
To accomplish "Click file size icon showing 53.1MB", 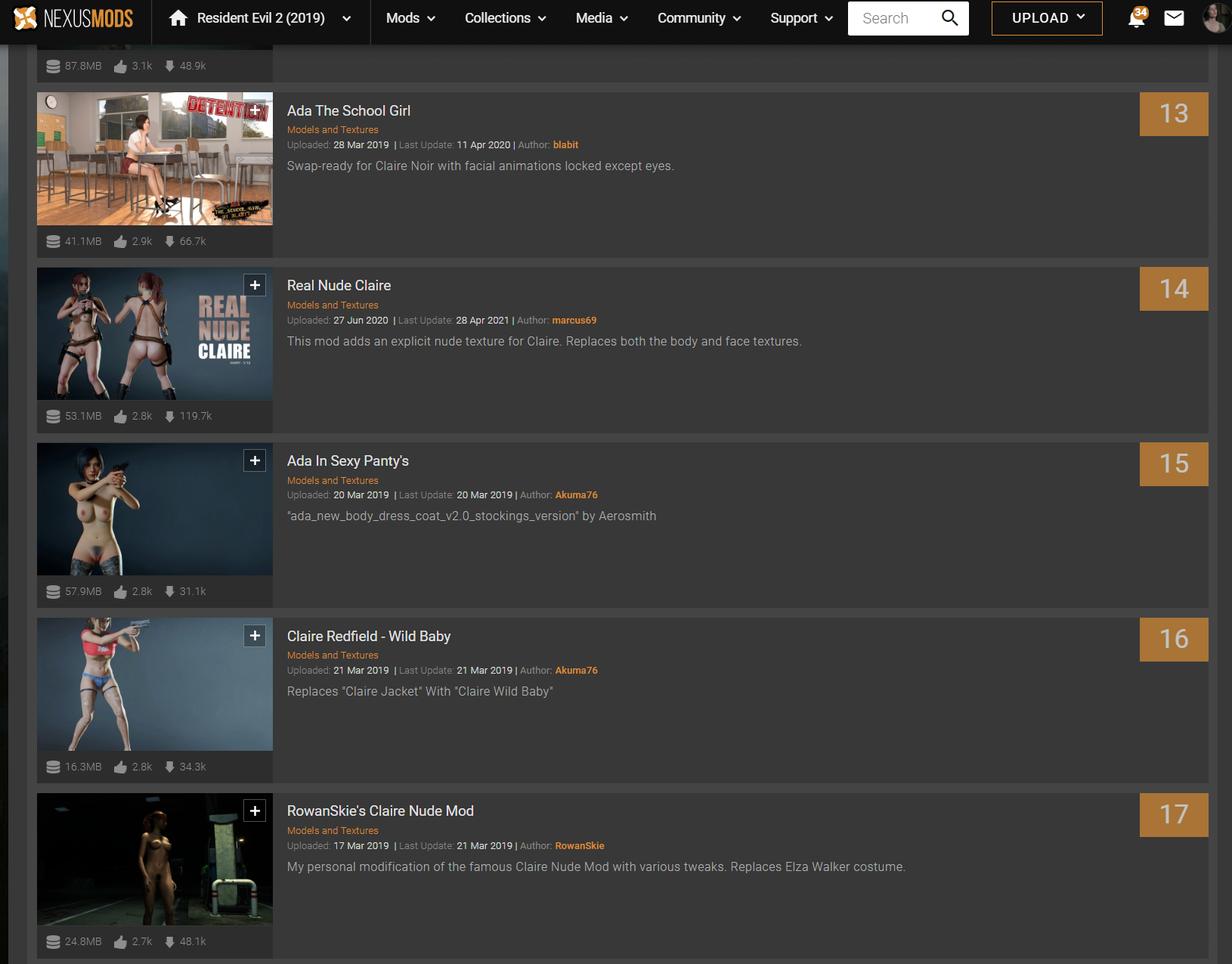I will click(53, 416).
